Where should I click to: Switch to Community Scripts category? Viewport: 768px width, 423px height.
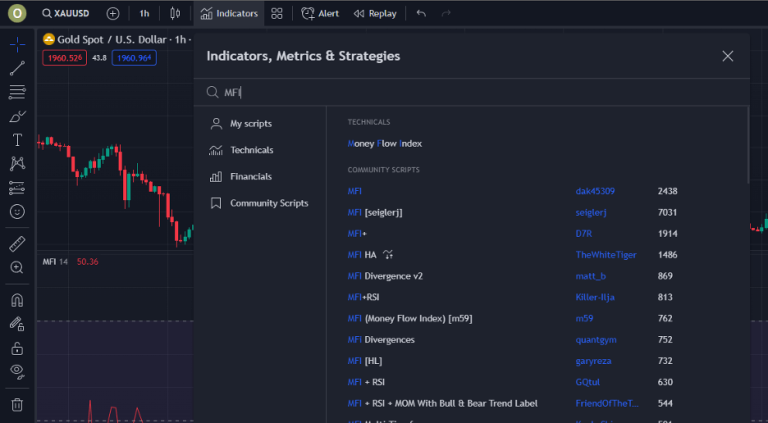coord(268,203)
